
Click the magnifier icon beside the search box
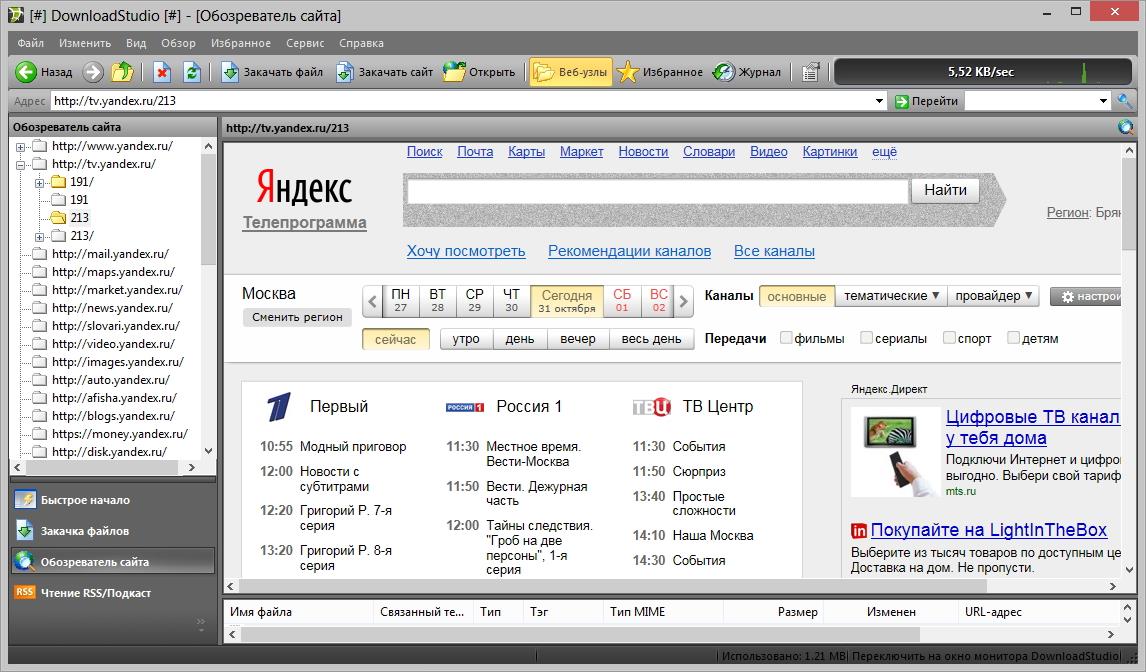[1125, 101]
